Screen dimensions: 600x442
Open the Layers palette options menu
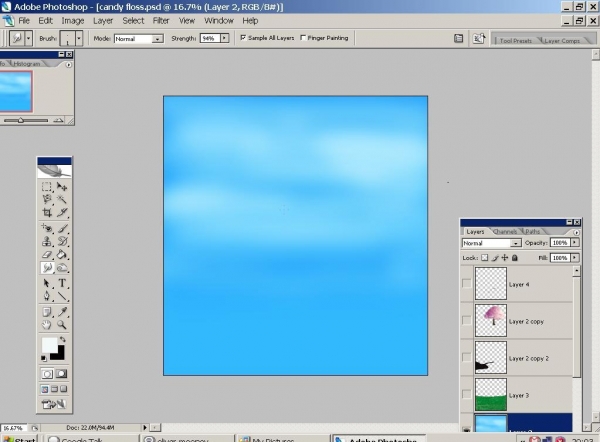coord(576,232)
